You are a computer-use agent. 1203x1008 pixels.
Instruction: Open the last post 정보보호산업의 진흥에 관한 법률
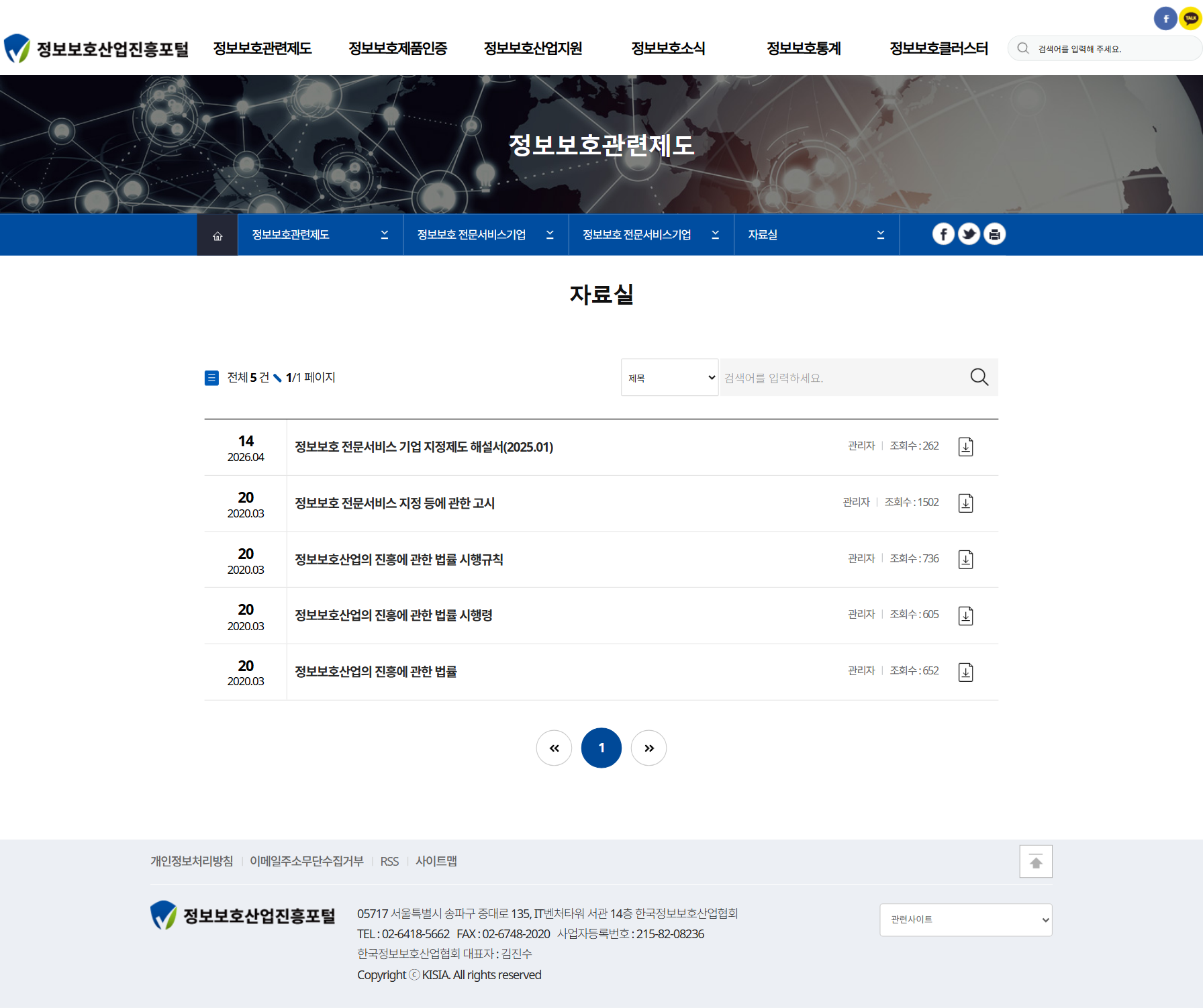click(x=376, y=672)
